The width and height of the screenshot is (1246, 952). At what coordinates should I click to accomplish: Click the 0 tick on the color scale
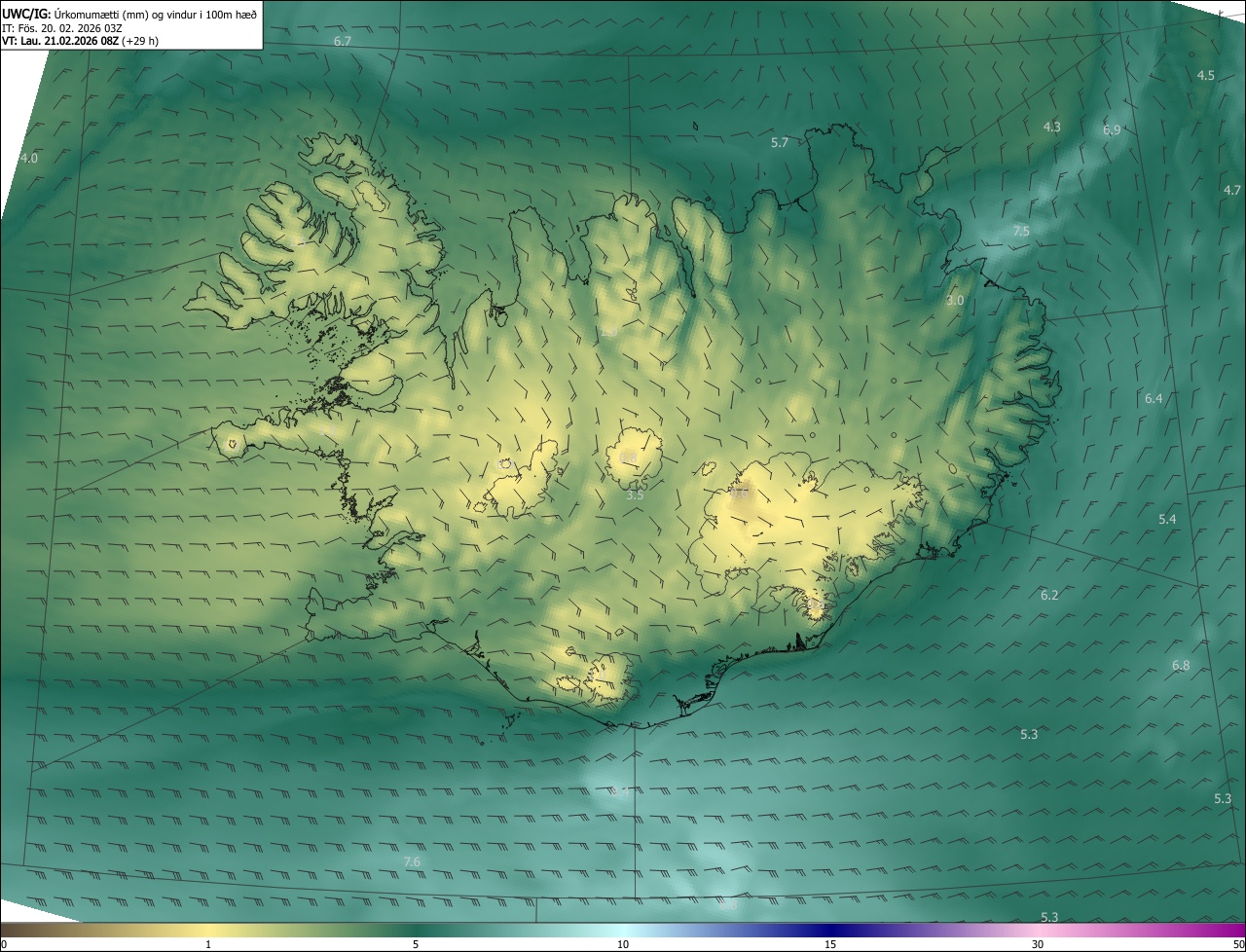coord(4,944)
